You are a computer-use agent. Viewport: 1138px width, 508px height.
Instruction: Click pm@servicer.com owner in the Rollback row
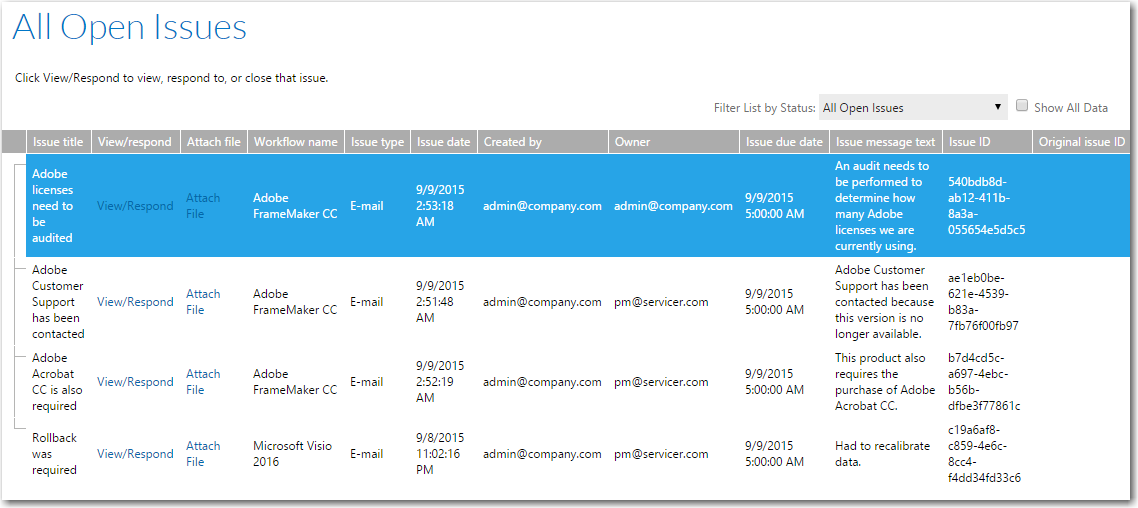[661, 454]
